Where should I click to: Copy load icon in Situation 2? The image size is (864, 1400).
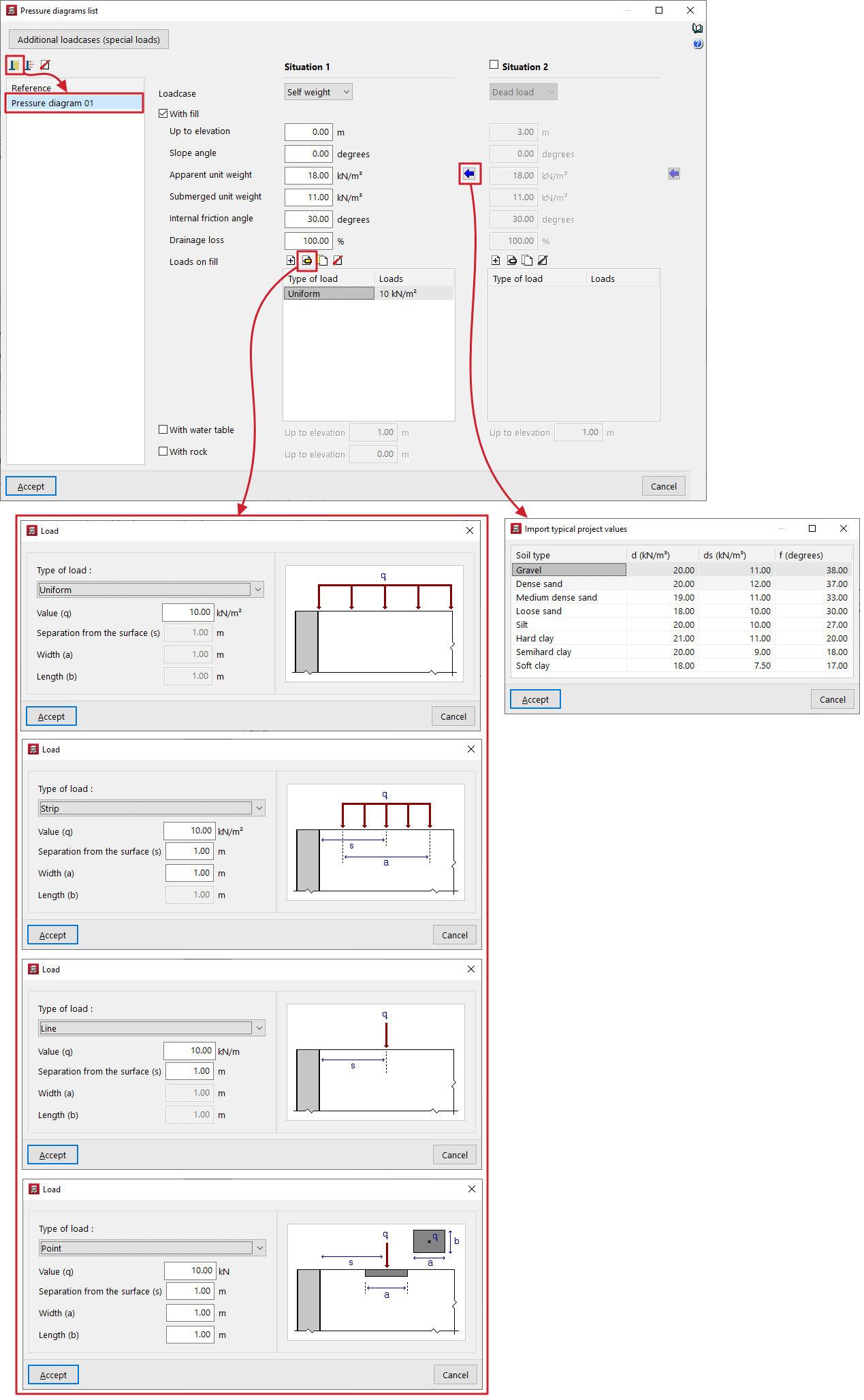pos(528,260)
